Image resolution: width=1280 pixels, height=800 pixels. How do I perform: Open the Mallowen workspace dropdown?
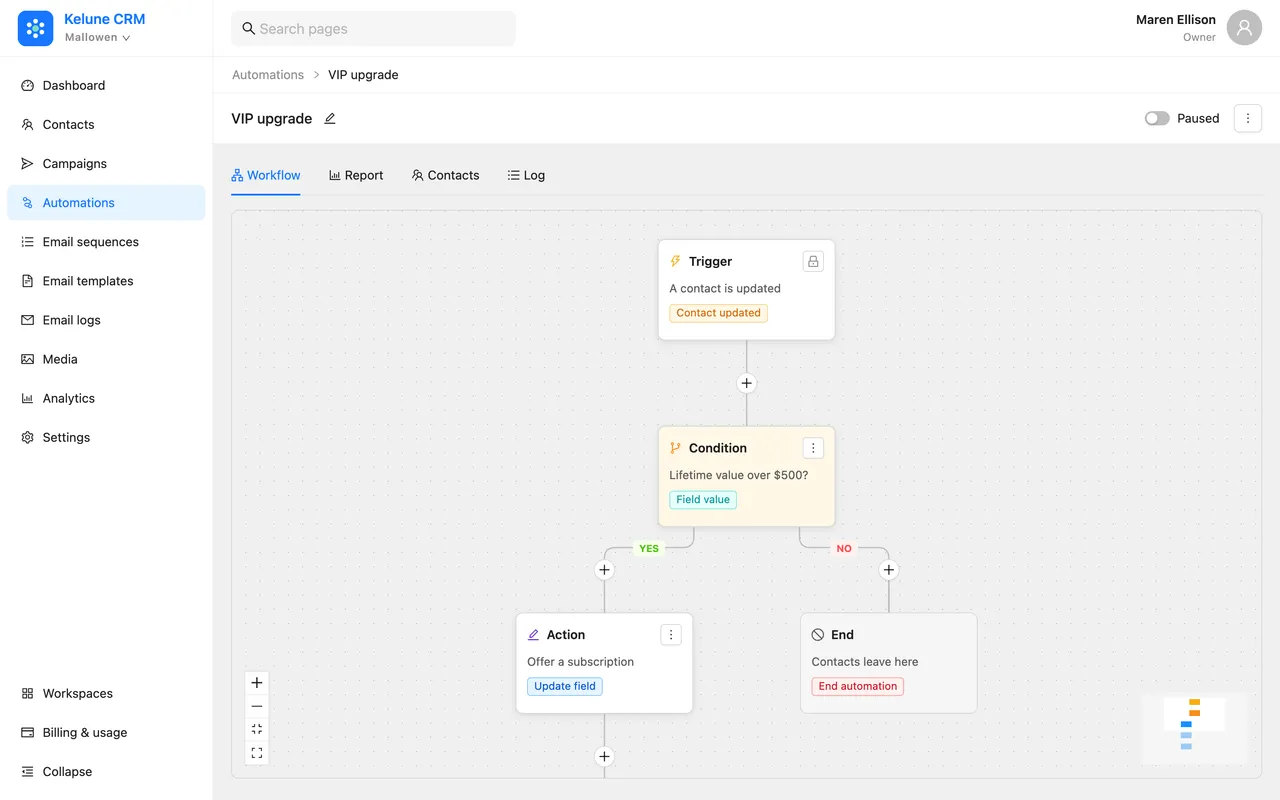[98, 38]
